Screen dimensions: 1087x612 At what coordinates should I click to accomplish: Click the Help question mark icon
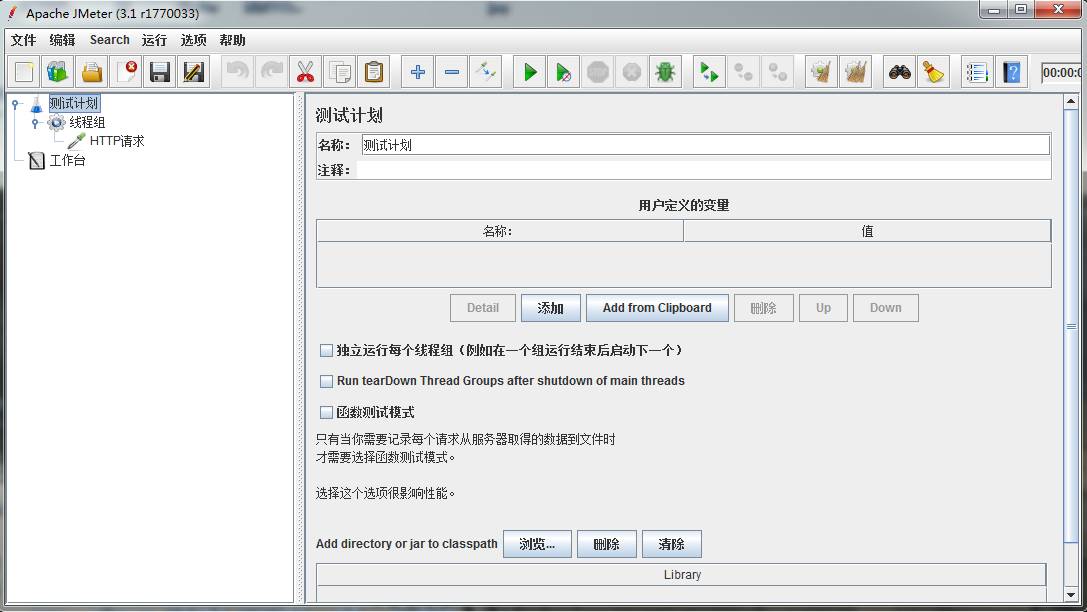(x=1011, y=72)
